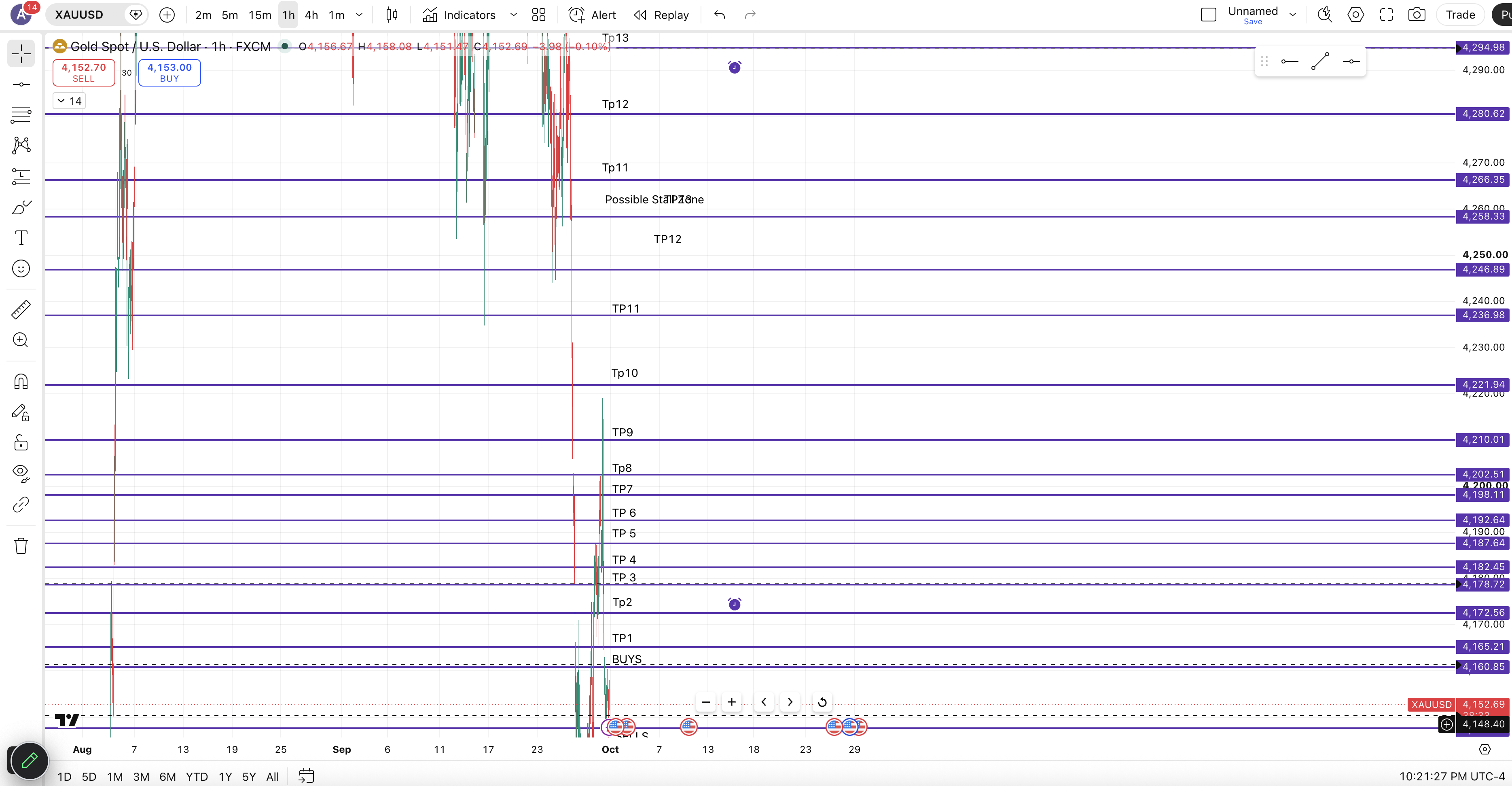Click the BUY 4,153.00 button
Image resolution: width=1512 pixels, height=786 pixels.
(x=169, y=73)
